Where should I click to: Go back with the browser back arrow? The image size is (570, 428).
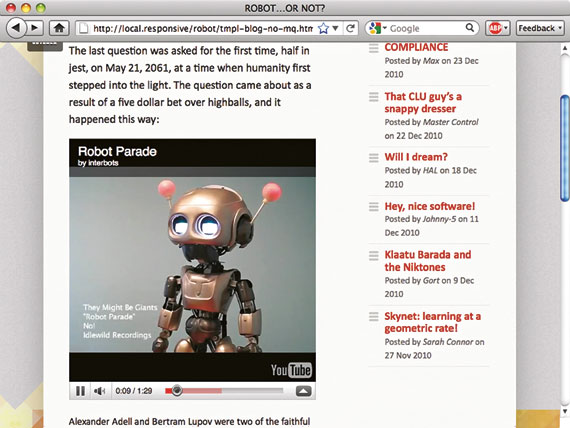tap(16, 28)
